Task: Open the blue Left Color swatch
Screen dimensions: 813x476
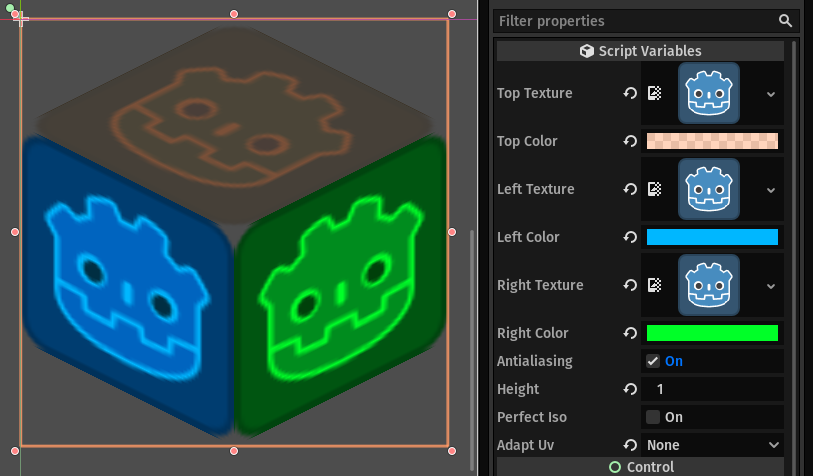Action: 712,237
